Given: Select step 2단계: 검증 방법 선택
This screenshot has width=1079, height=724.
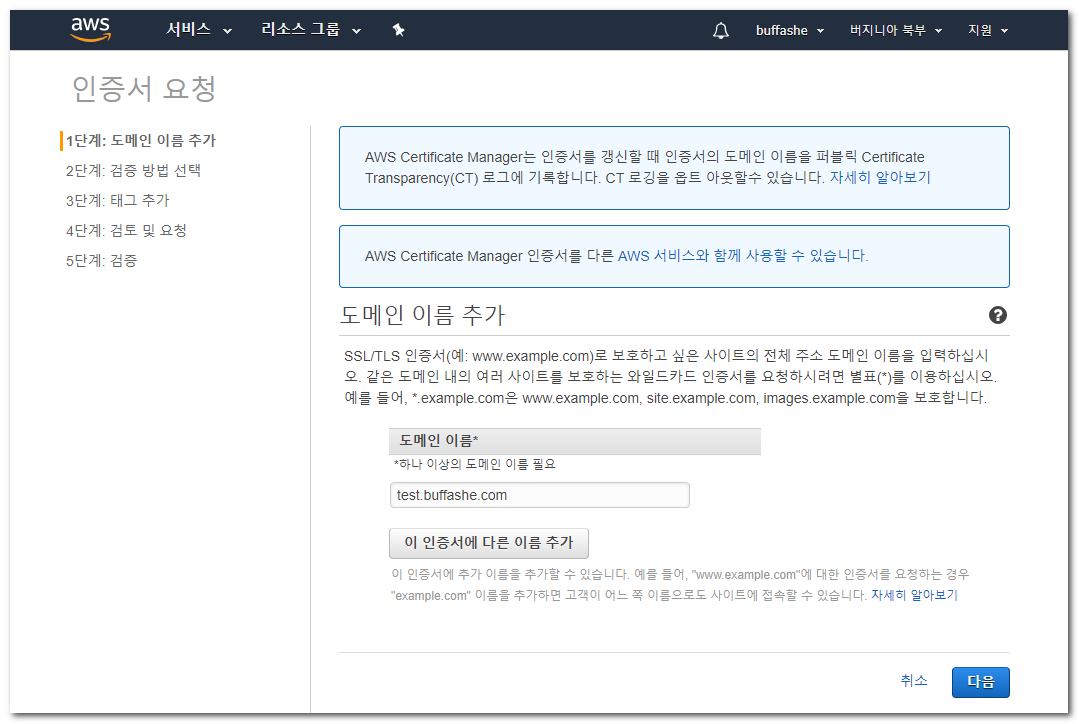Looking at the screenshot, I should (x=133, y=171).
